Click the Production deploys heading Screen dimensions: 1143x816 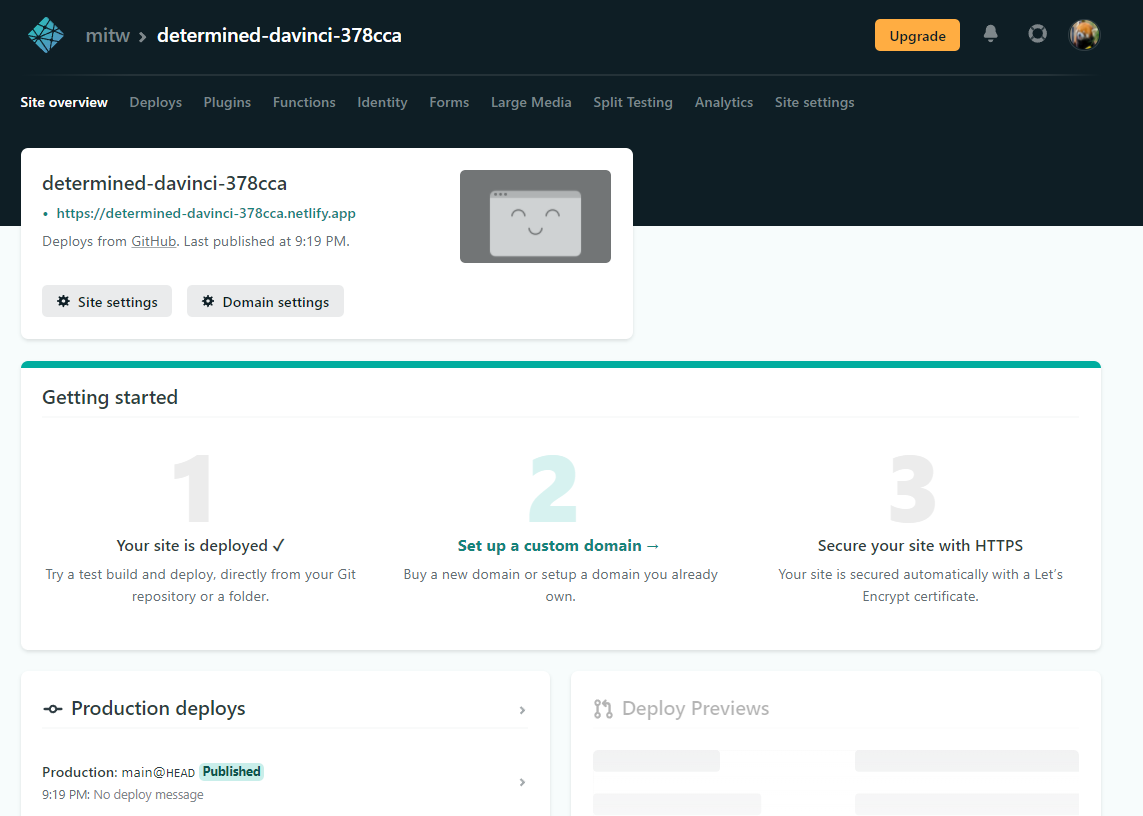[158, 708]
